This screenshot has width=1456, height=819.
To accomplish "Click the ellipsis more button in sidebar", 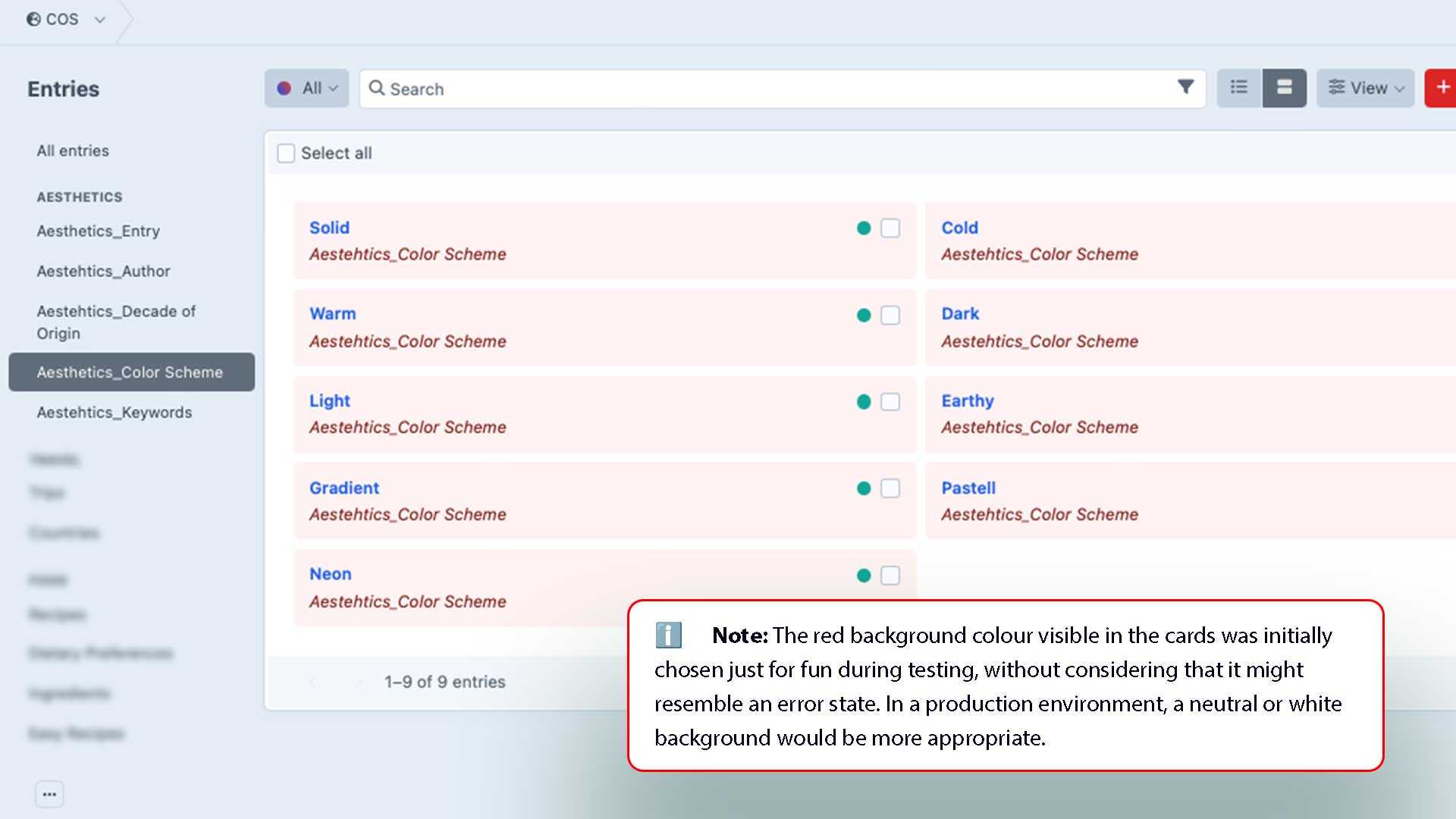I will point(49,795).
